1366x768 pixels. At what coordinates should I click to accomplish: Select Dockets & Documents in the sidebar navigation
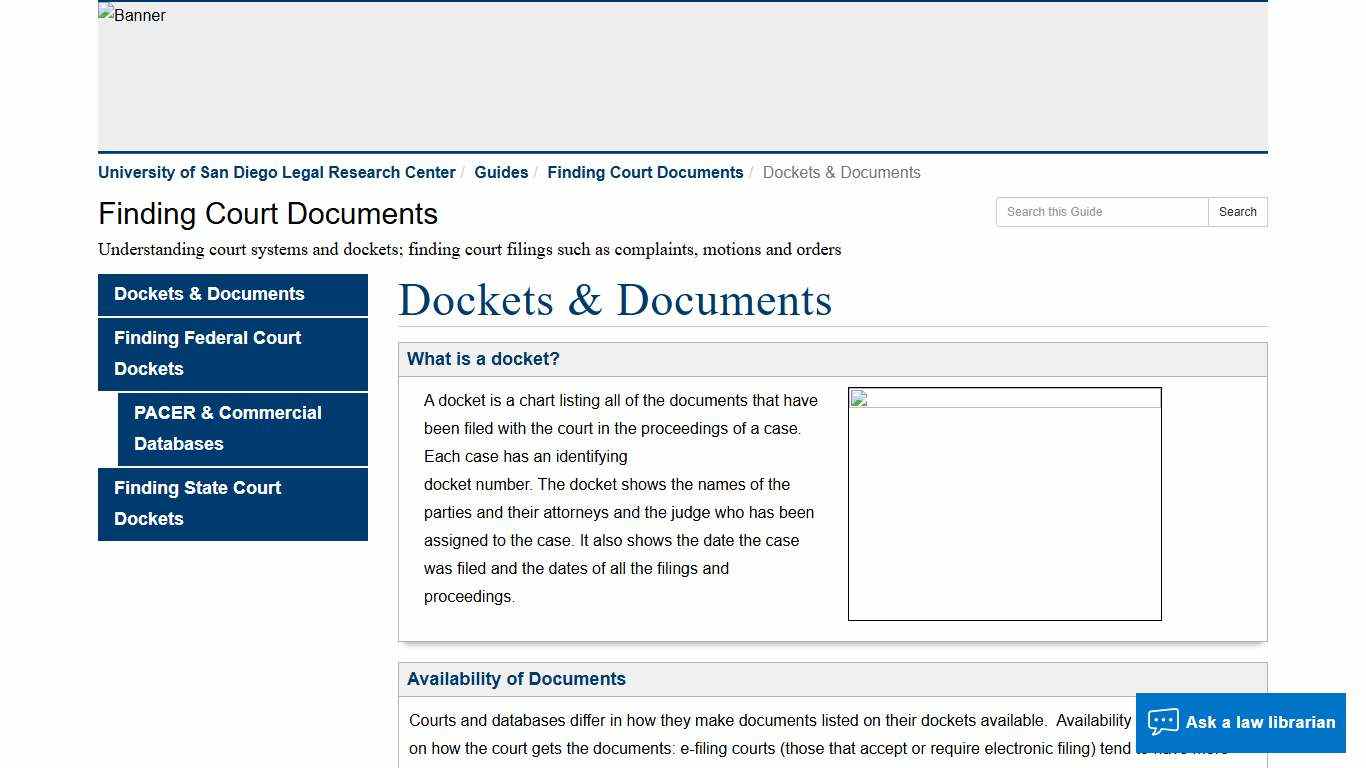tap(209, 294)
